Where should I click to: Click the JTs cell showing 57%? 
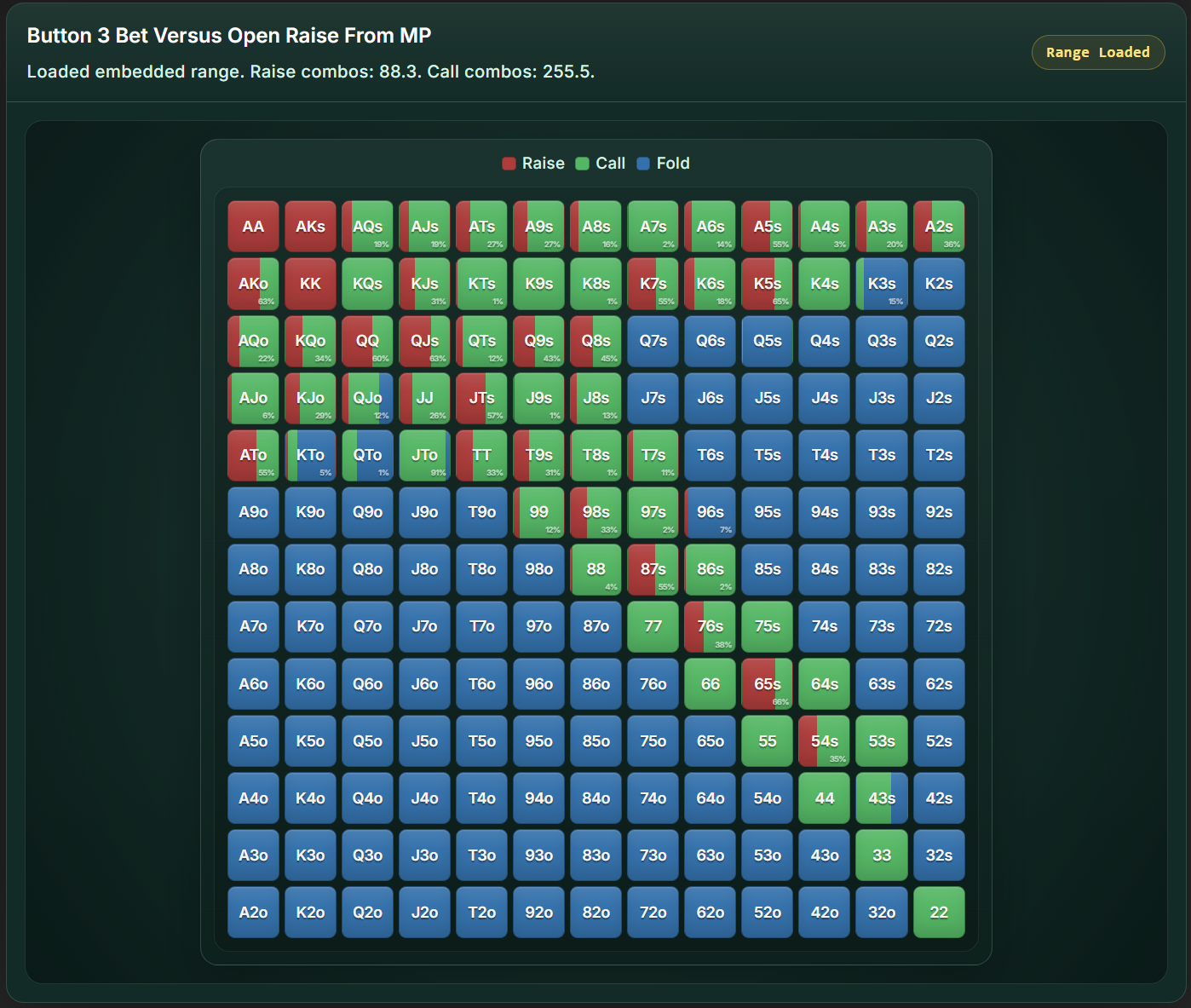tap(481, 398)
